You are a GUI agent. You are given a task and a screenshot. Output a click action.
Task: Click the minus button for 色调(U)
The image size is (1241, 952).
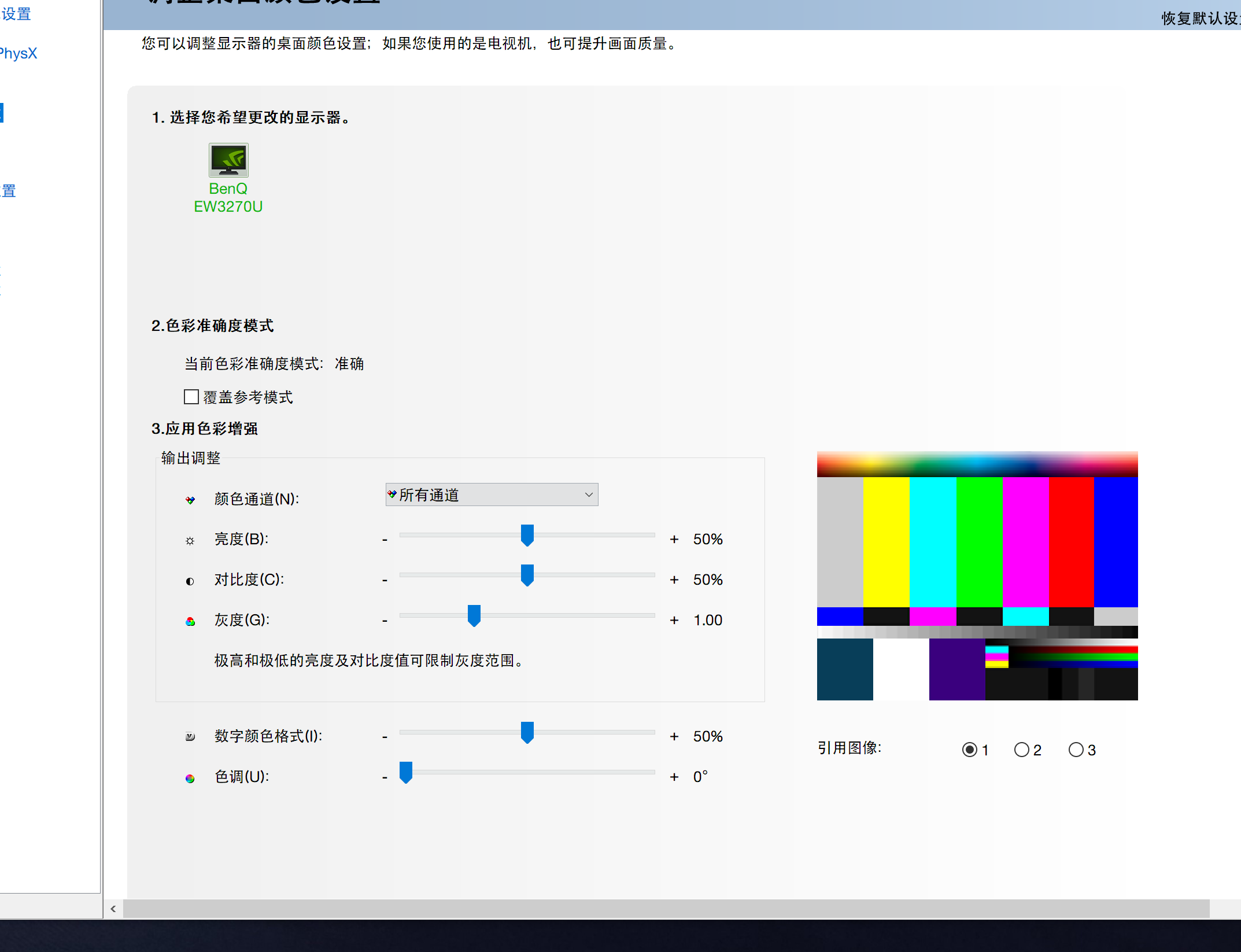[385, 777]
